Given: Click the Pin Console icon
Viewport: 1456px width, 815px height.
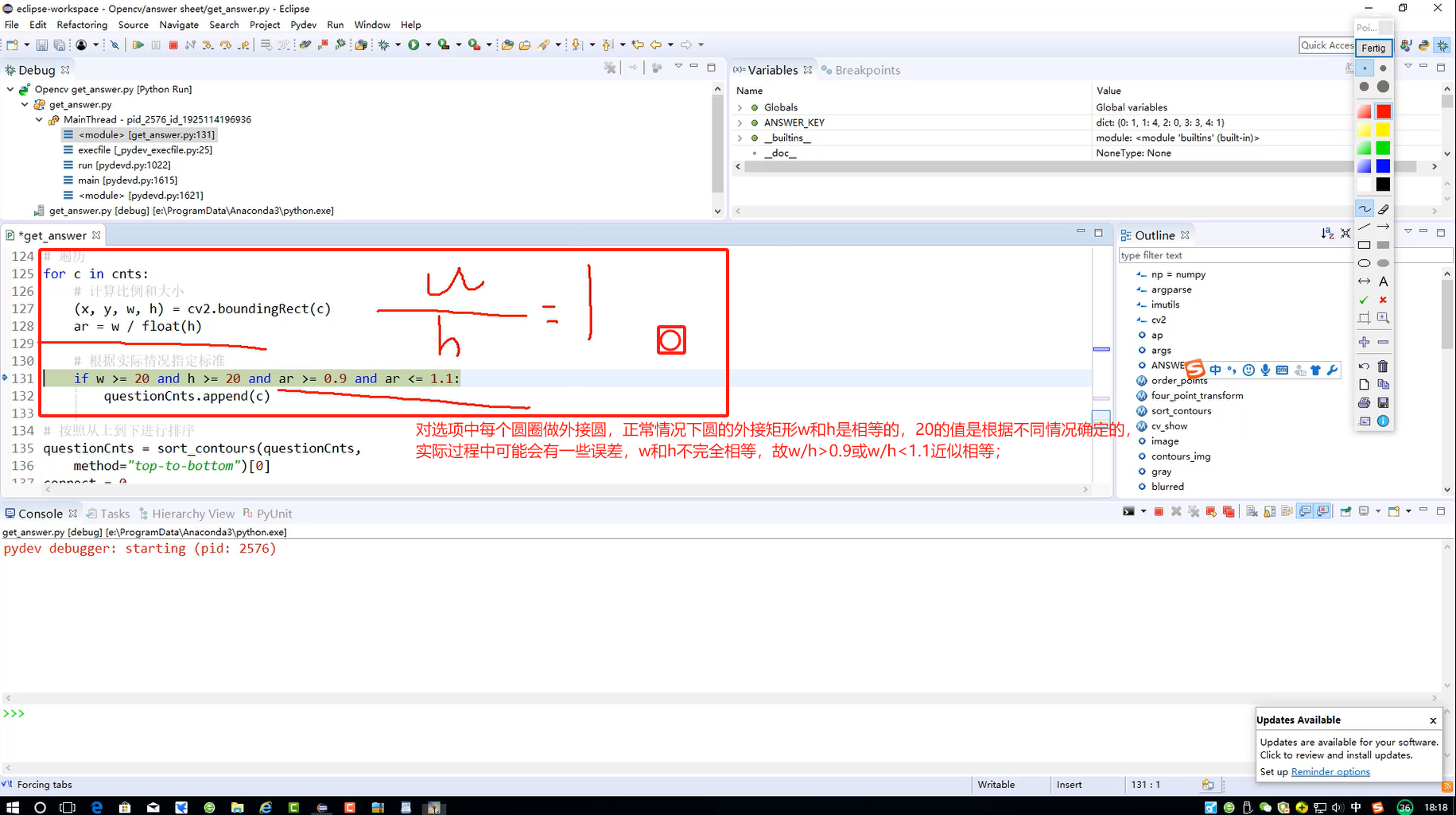Looking at the screenshot, I should [1345, 511].
